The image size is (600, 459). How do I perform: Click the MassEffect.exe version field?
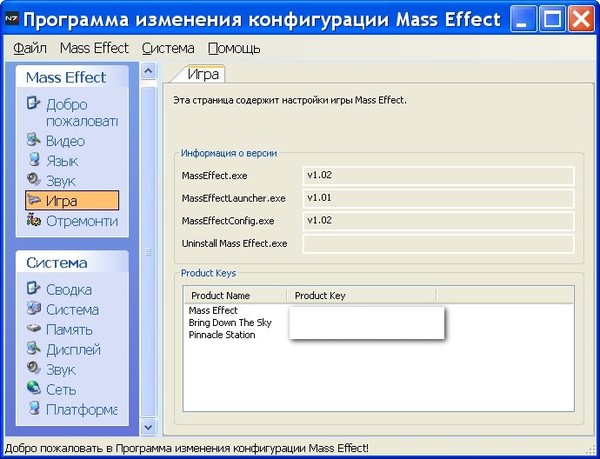(x=439, y=176)
